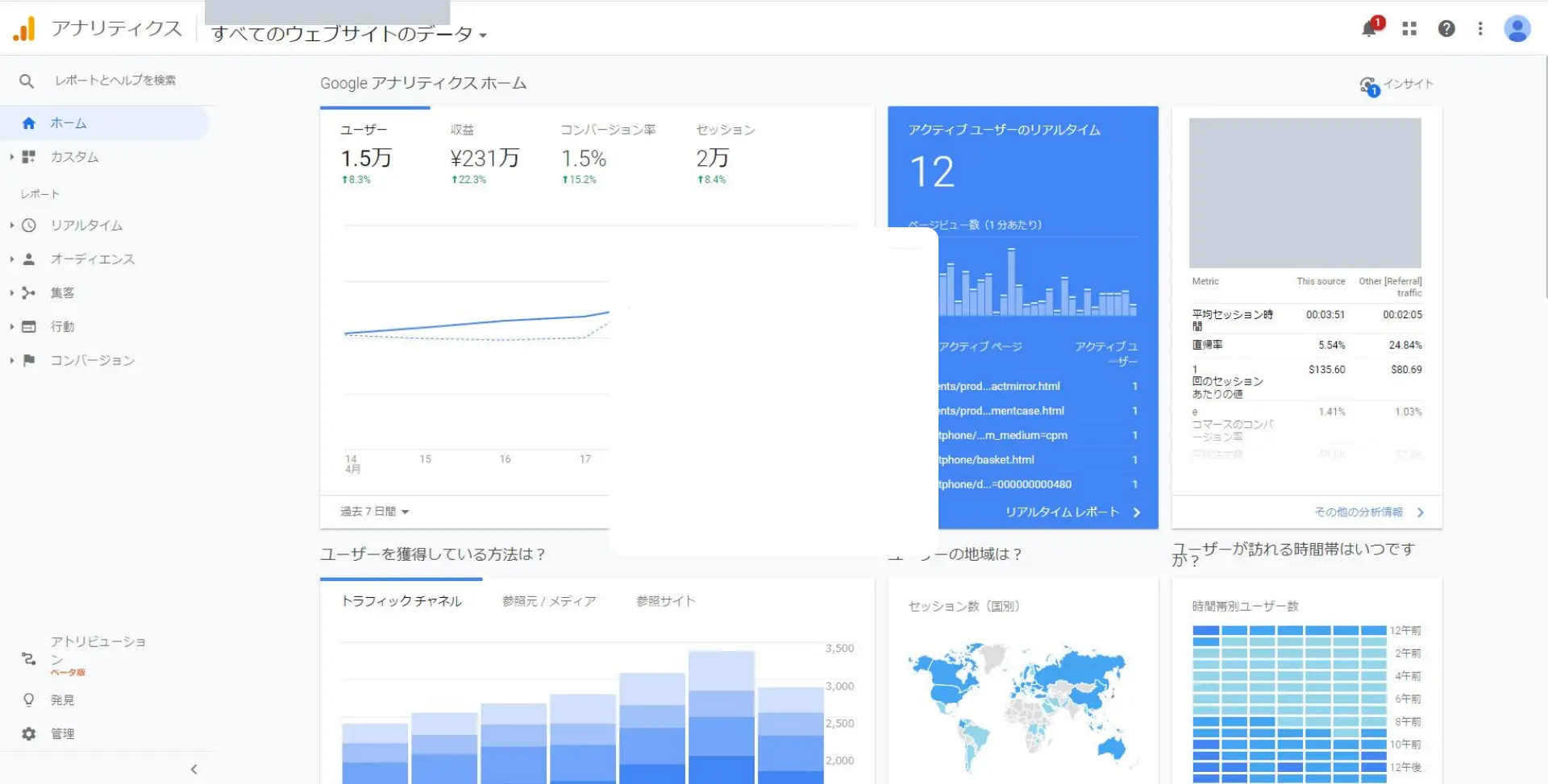Collapse the sidebar with the chevron
The image size is (1548, 784).
(x=194, y=769)
